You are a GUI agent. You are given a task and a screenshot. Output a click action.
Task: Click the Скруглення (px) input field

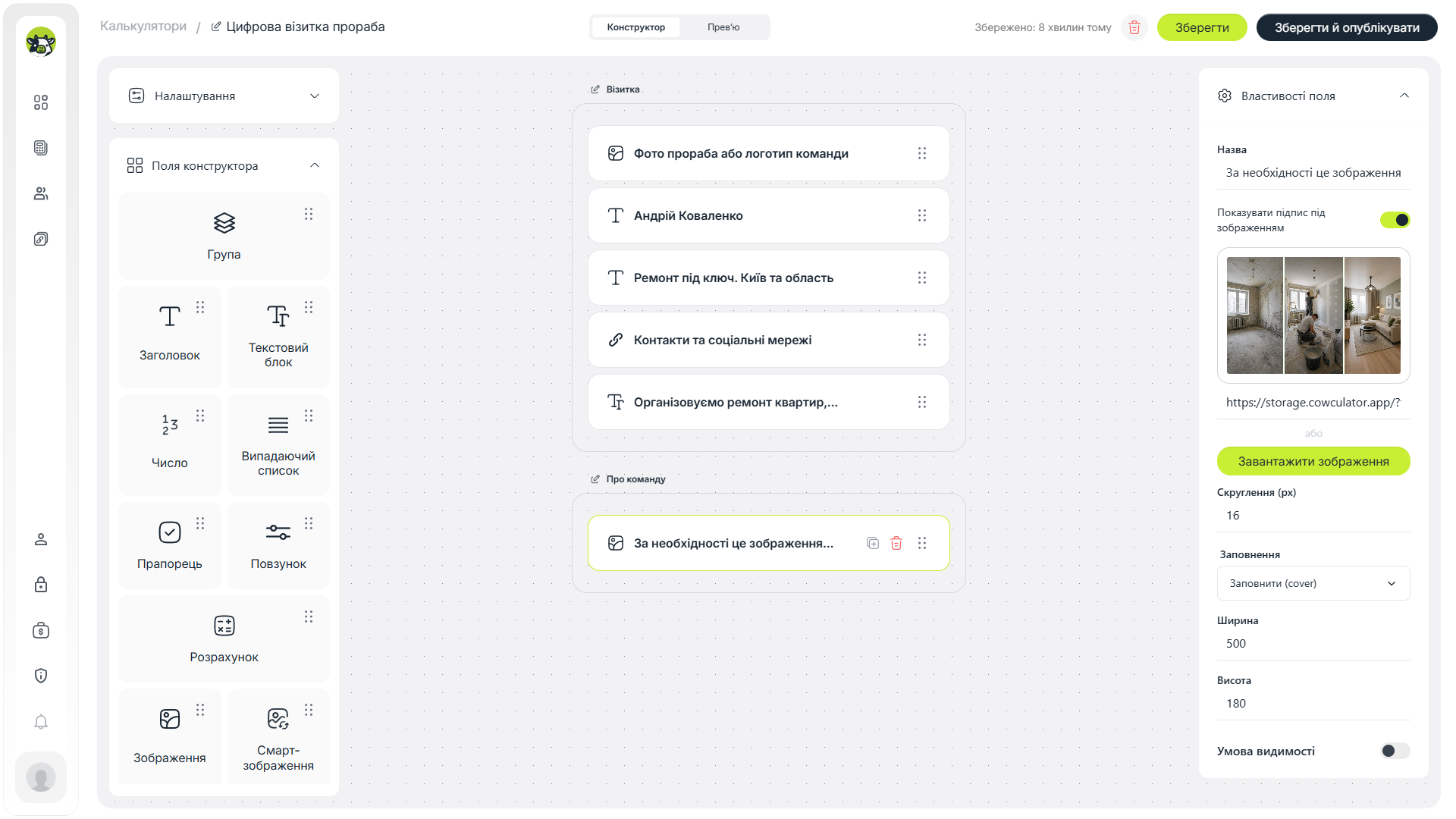[1313, 516]
